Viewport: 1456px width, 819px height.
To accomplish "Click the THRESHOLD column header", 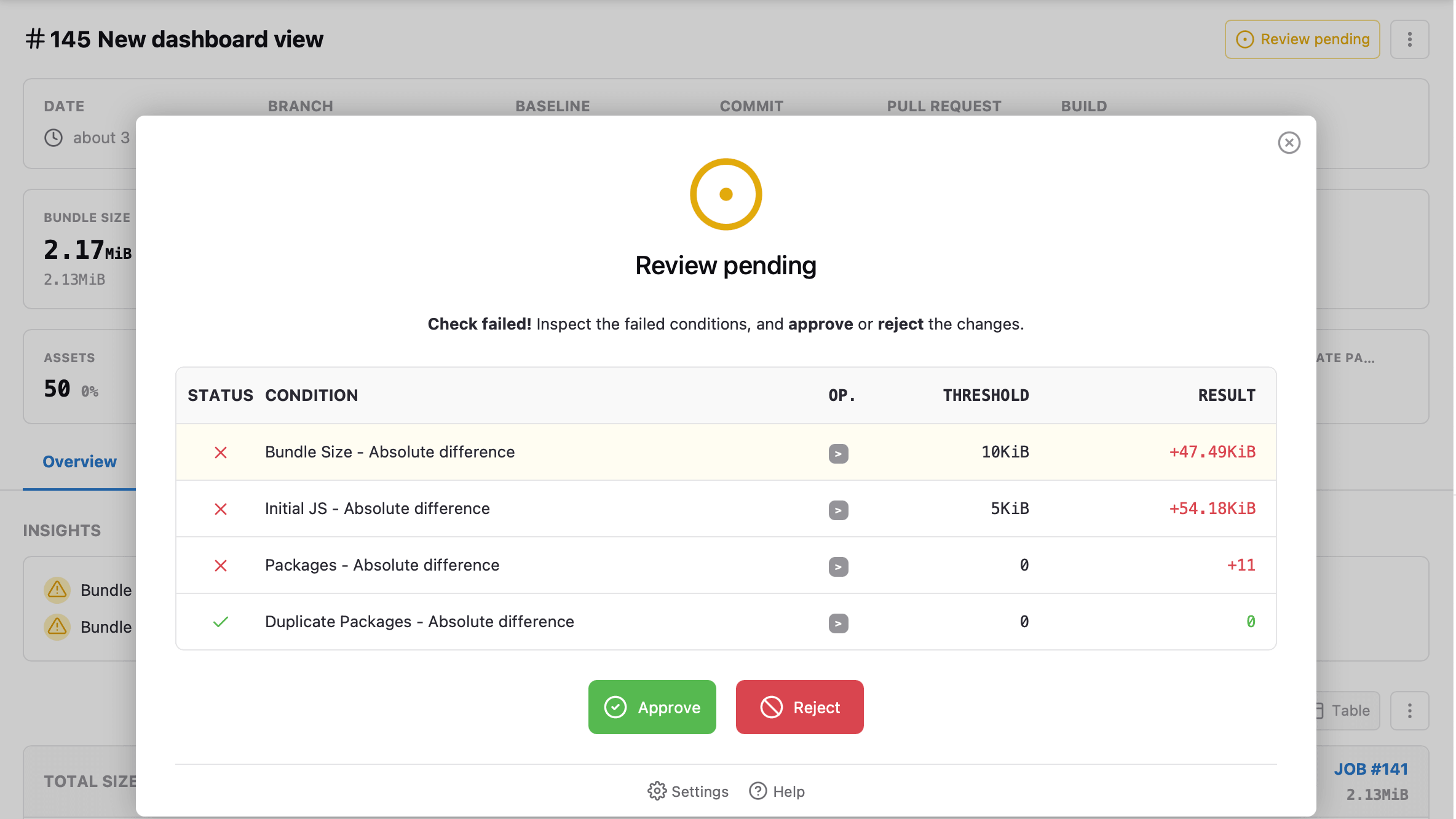I will click(x=986, y=395).
